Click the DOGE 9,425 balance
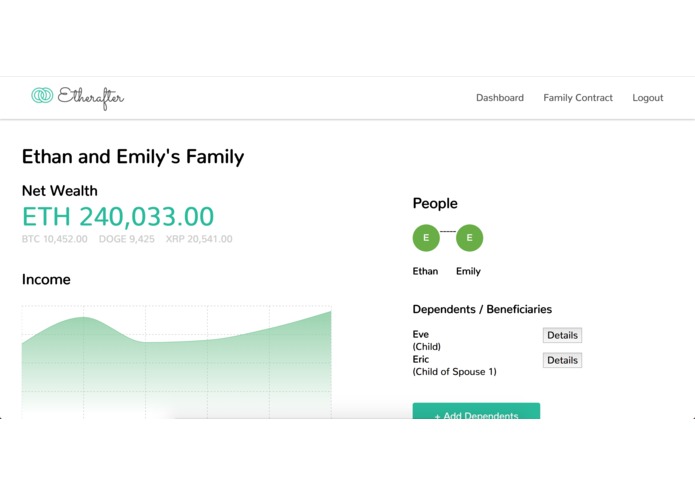This screenshot has height=494, width=695. [x=126, y=239]
